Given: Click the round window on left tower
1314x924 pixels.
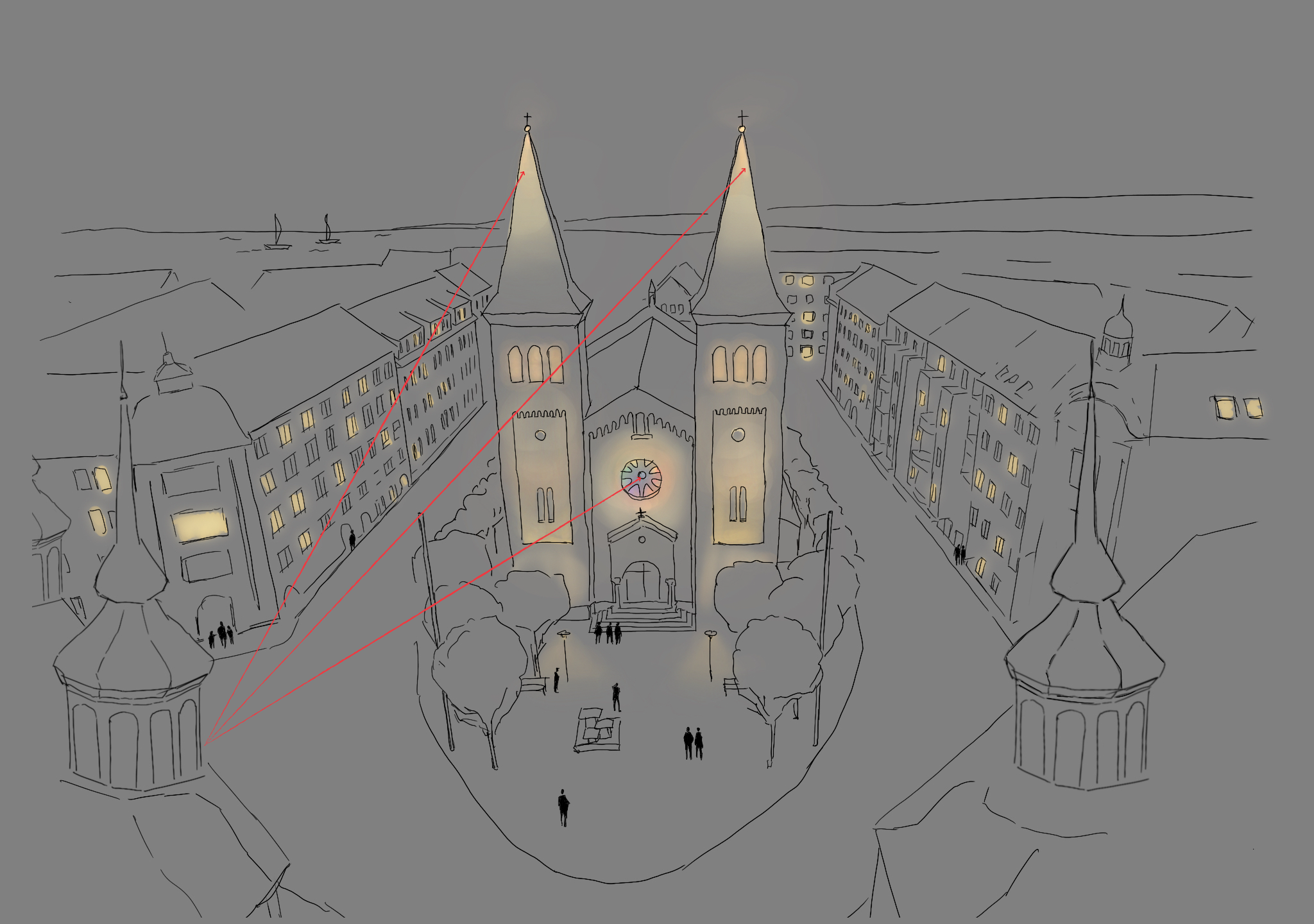Looking at the screenshot, I should pos(540,435).
